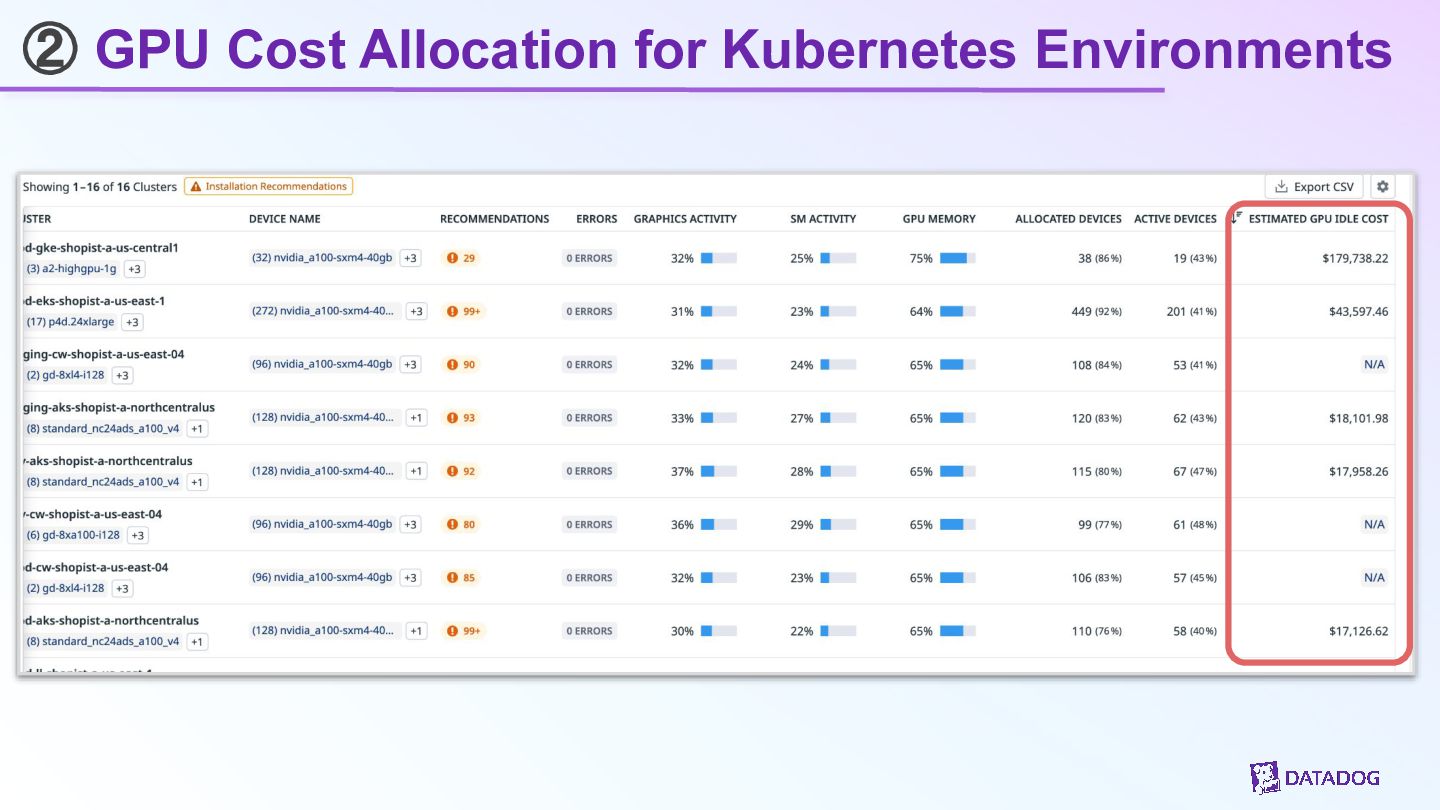The width and height of the screenshot is (1440, 810).
Task: Open the 90 recommendations warning badge
Action: click(462, 365)
